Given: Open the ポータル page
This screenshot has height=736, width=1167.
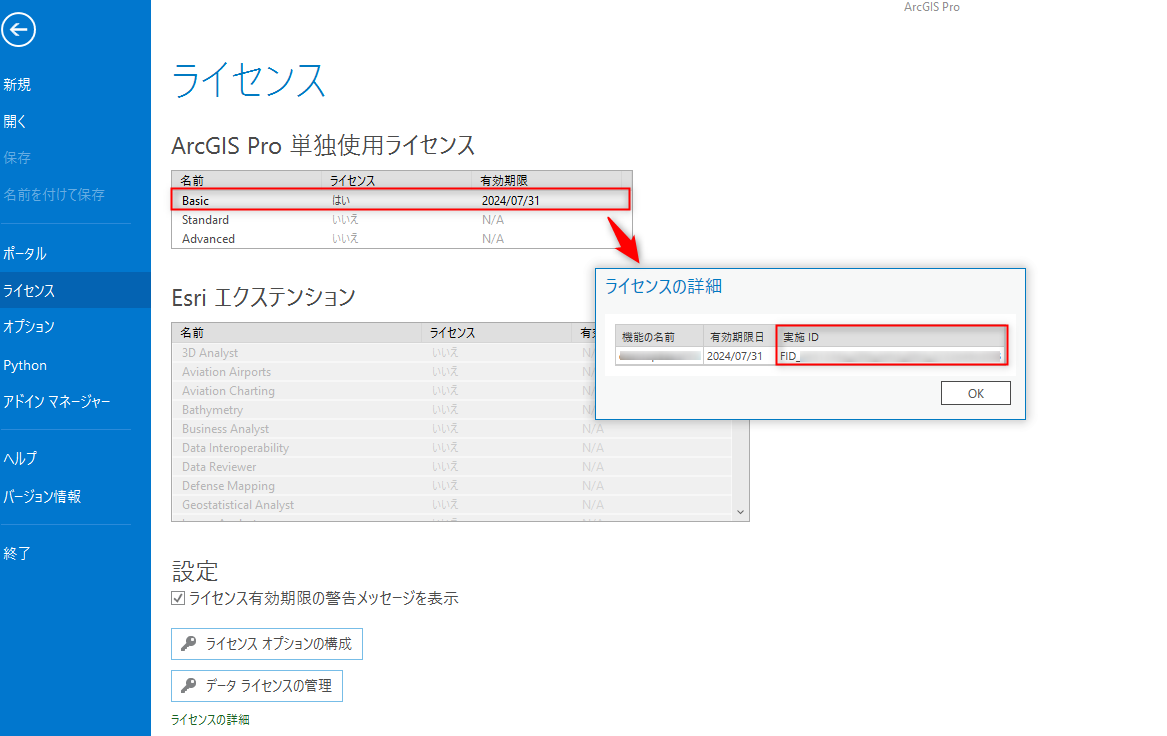Looking at the screenshot, I should (x=25, y=254).
